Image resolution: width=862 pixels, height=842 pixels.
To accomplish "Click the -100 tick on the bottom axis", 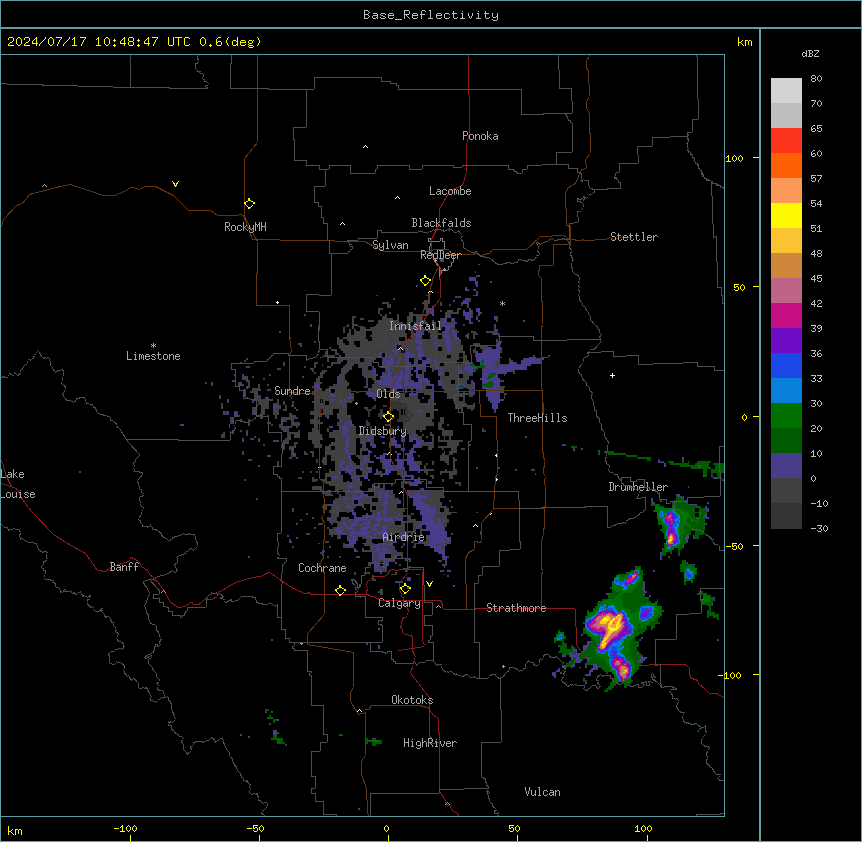I will pos(125,828).
